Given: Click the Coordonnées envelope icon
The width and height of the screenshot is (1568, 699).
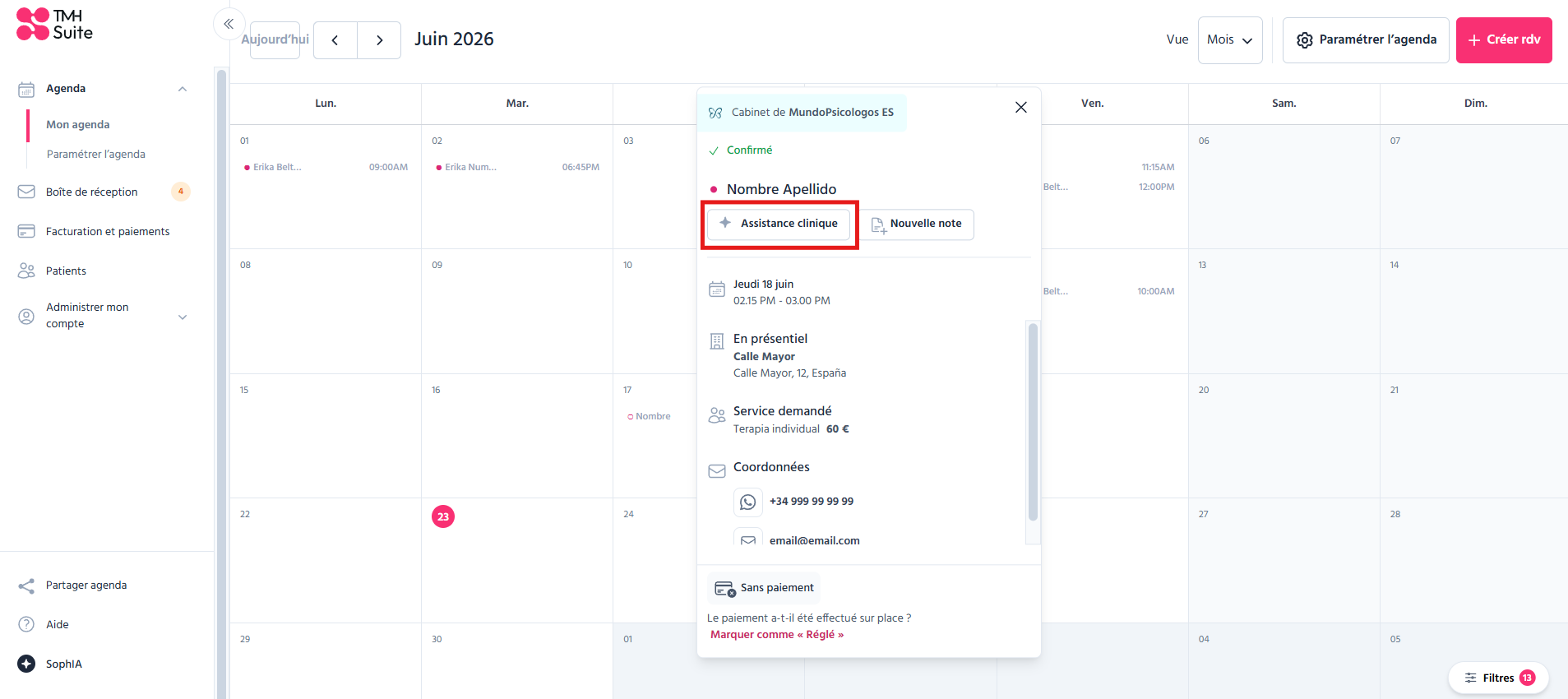Looking at the screenshot, I should pos(717,471).
